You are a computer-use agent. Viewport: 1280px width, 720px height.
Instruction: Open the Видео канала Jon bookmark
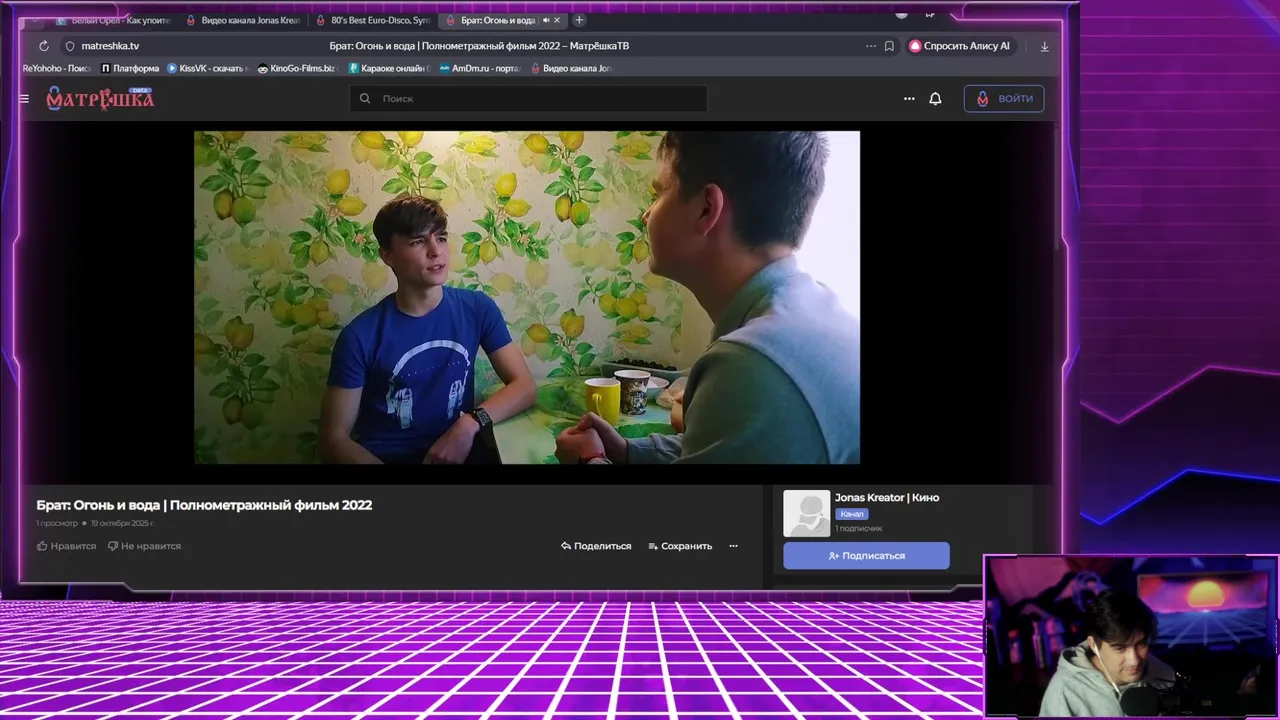pyautogui.click(x=571, y=69)
